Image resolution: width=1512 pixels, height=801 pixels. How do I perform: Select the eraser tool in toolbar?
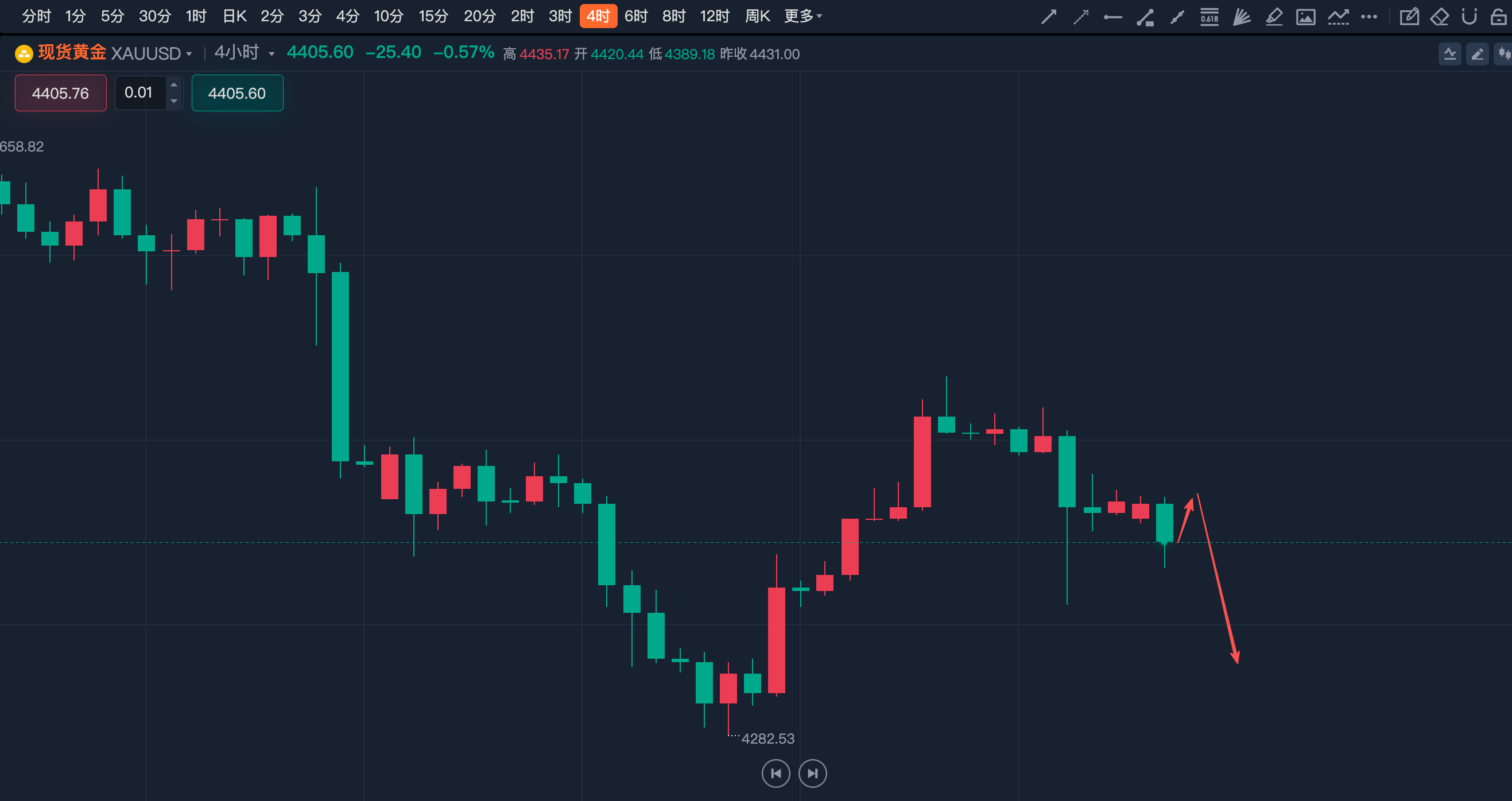pos(1439,17)
